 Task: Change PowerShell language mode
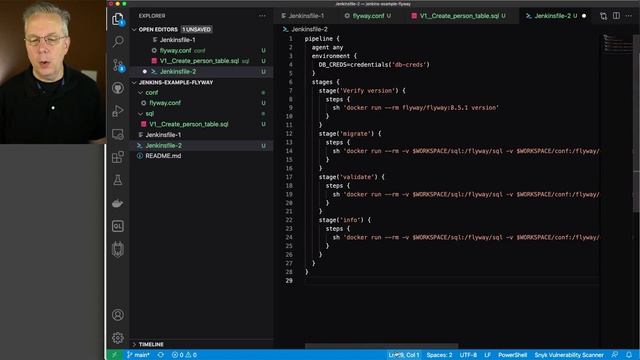[x=512, y=355]
